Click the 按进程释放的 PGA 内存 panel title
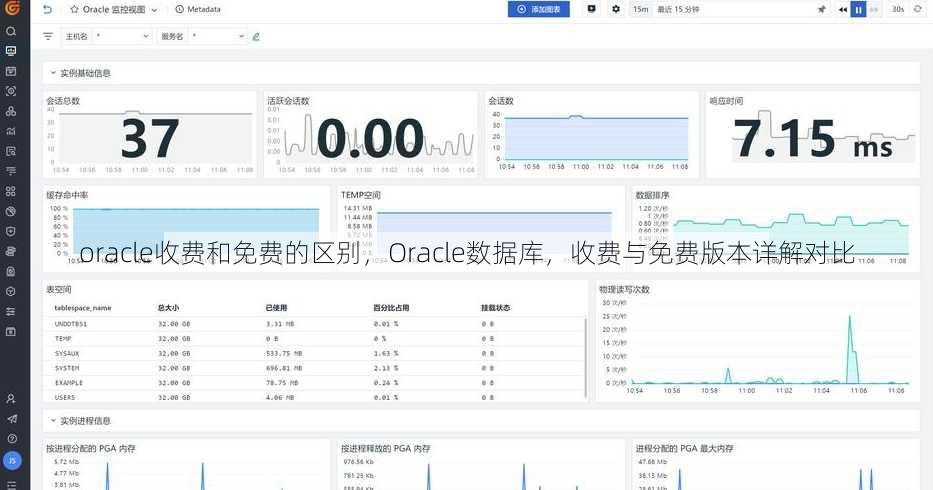 point(386,448)
